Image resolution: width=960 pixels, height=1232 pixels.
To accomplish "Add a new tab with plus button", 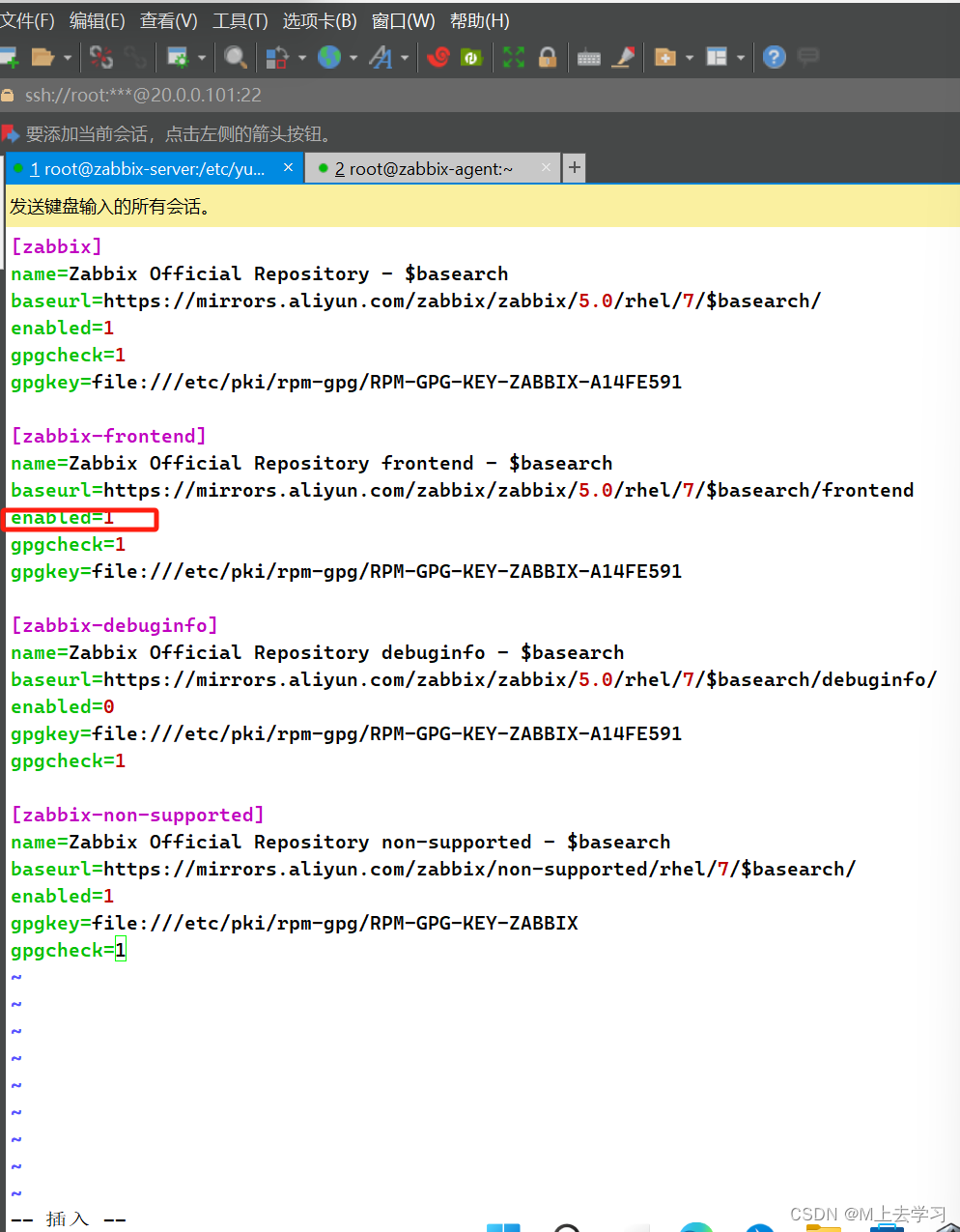I will pos(574,168).
